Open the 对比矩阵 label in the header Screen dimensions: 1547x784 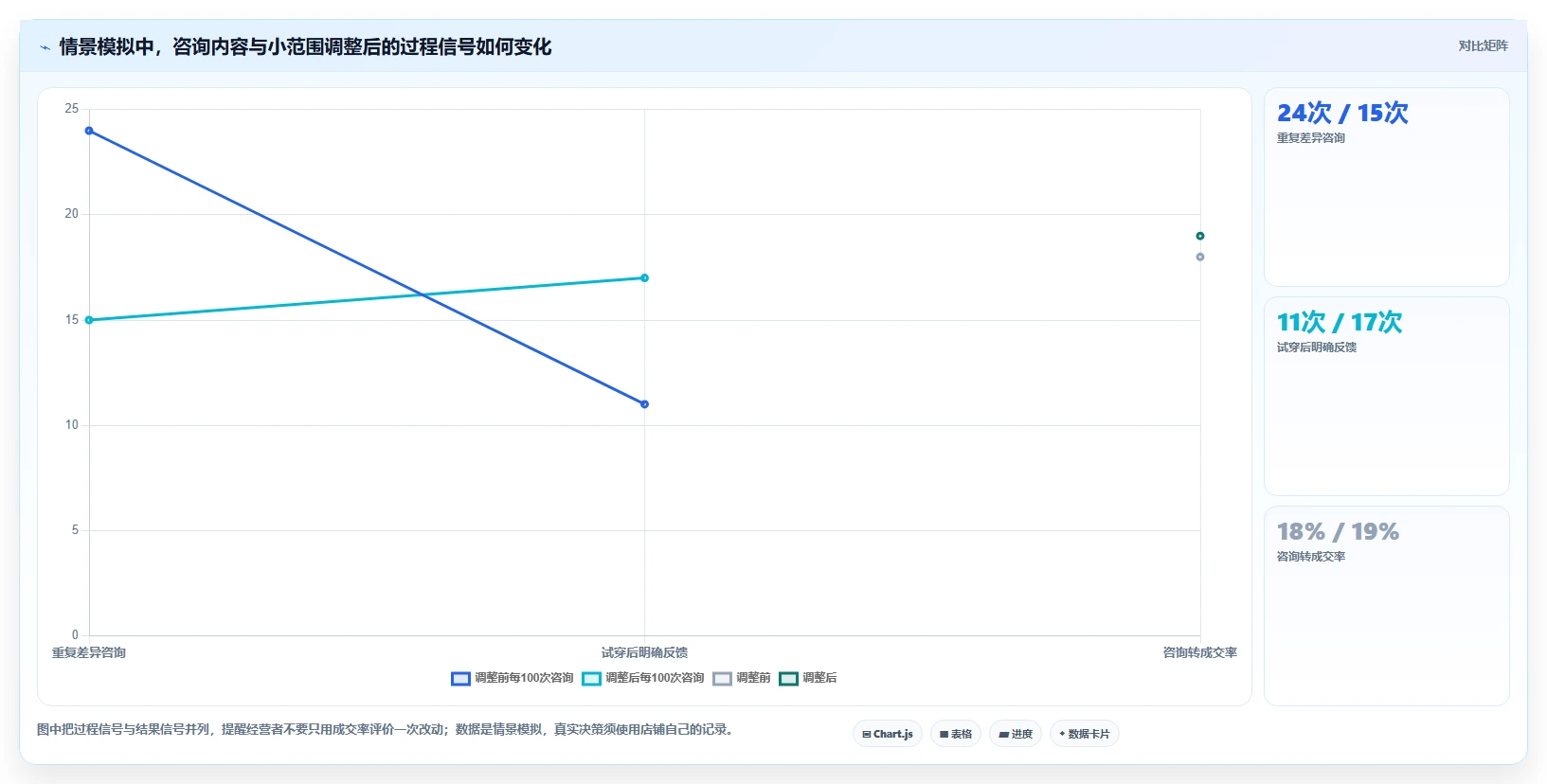click(x=1483, y=45)
